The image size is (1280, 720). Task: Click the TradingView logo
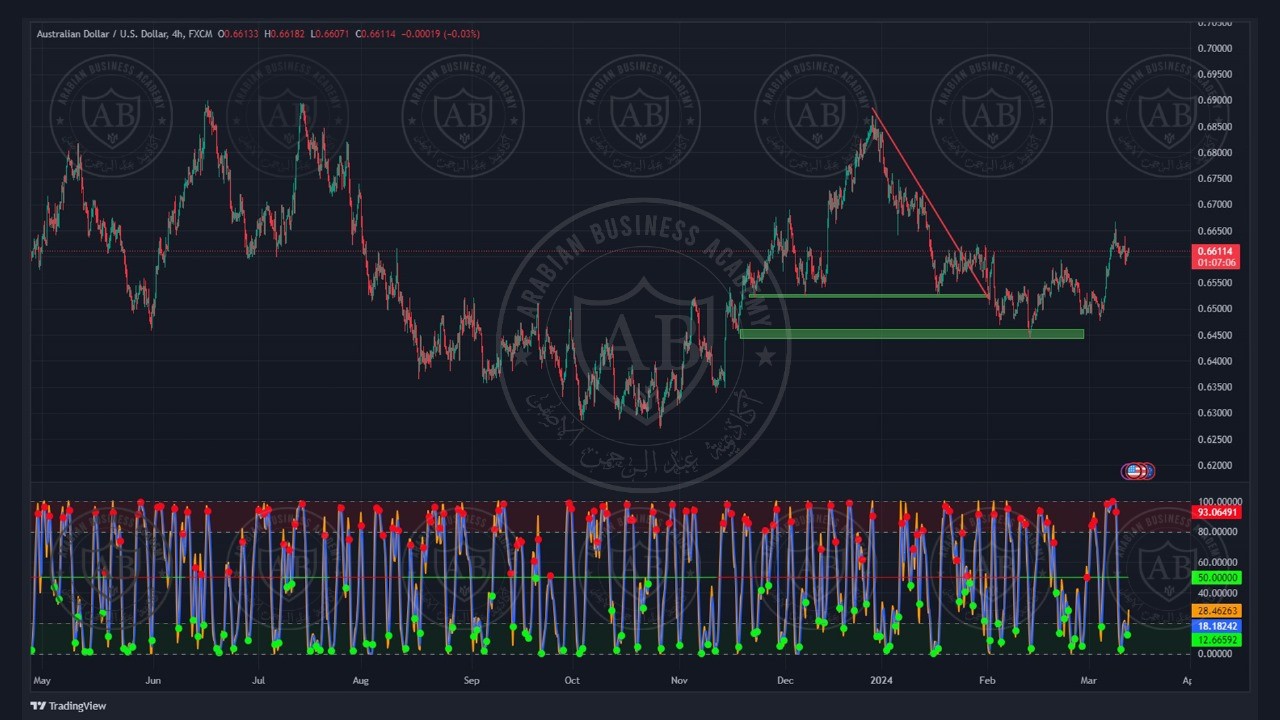(x=68, y=706)
